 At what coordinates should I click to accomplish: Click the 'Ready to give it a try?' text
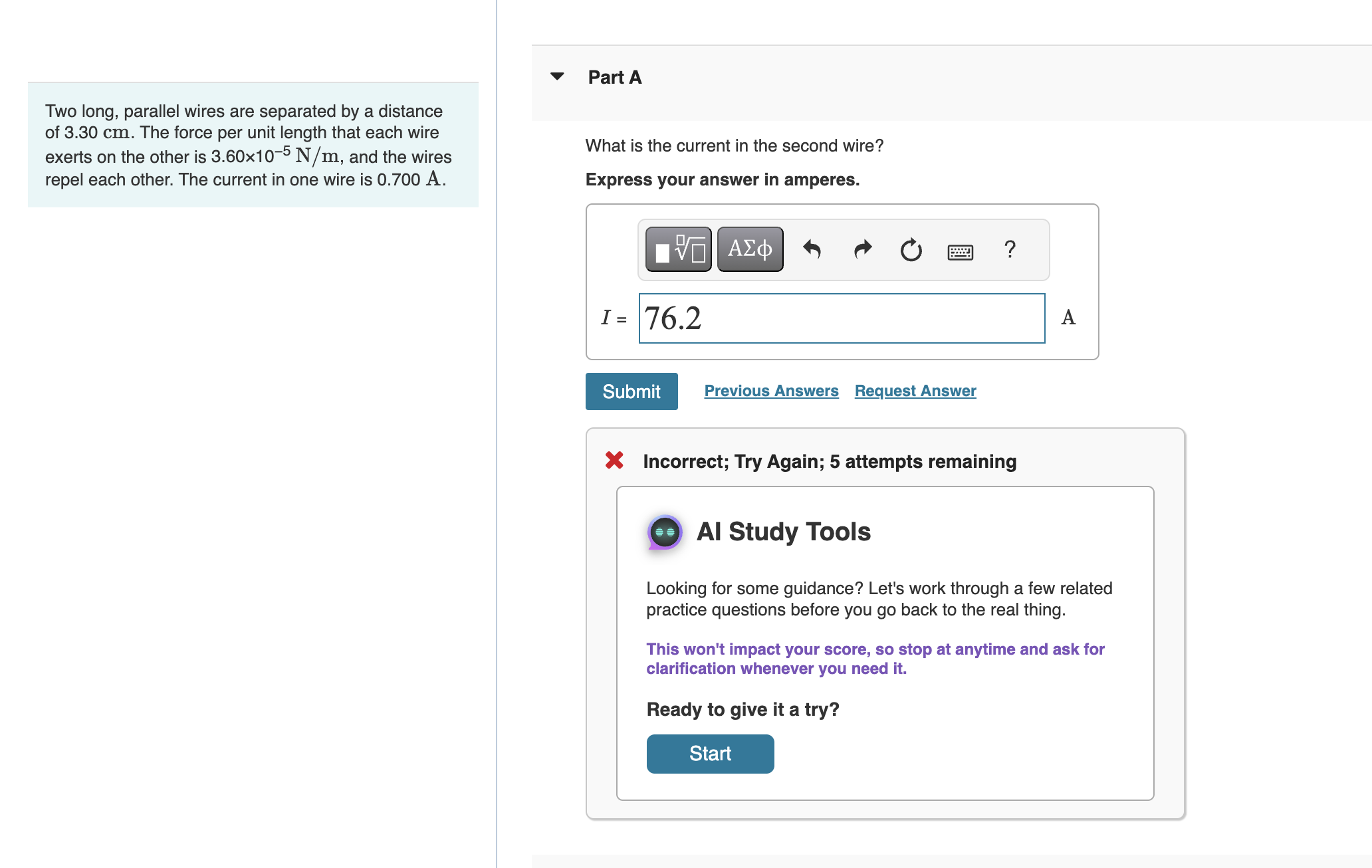click(743, 709)
